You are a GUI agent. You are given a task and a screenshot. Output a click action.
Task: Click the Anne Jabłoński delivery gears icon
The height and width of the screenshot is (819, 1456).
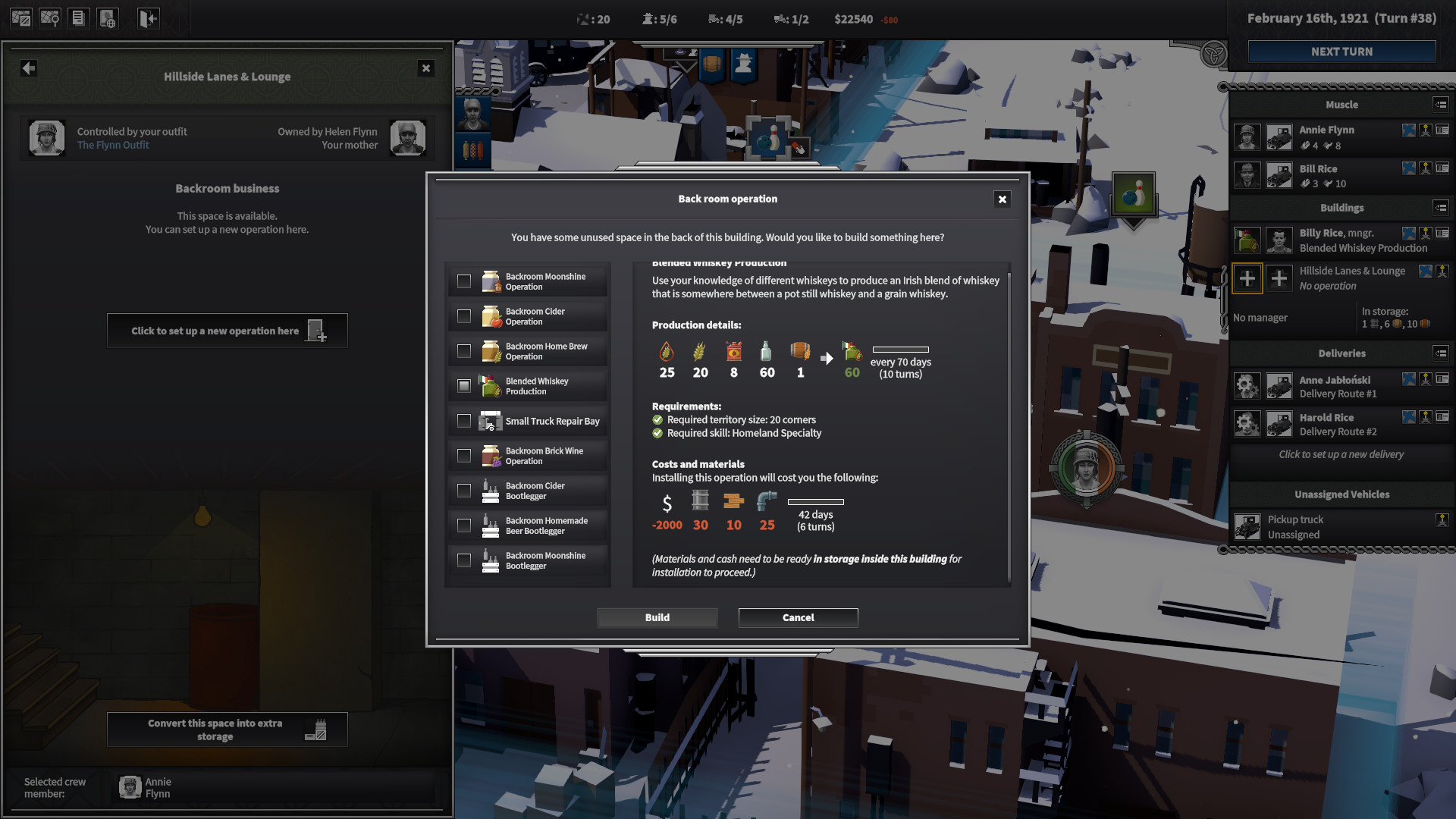click(x=1247, y=385)
